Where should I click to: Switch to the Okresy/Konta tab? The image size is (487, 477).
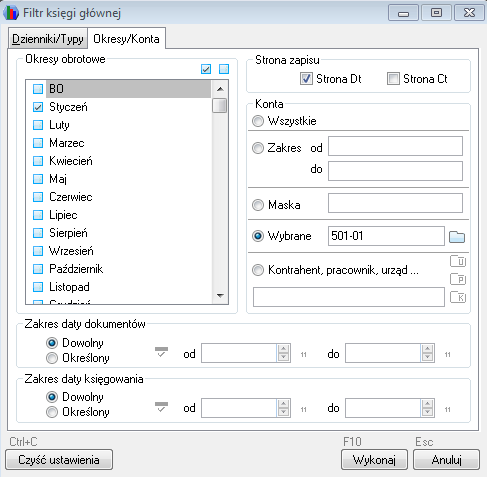point(126,39)
